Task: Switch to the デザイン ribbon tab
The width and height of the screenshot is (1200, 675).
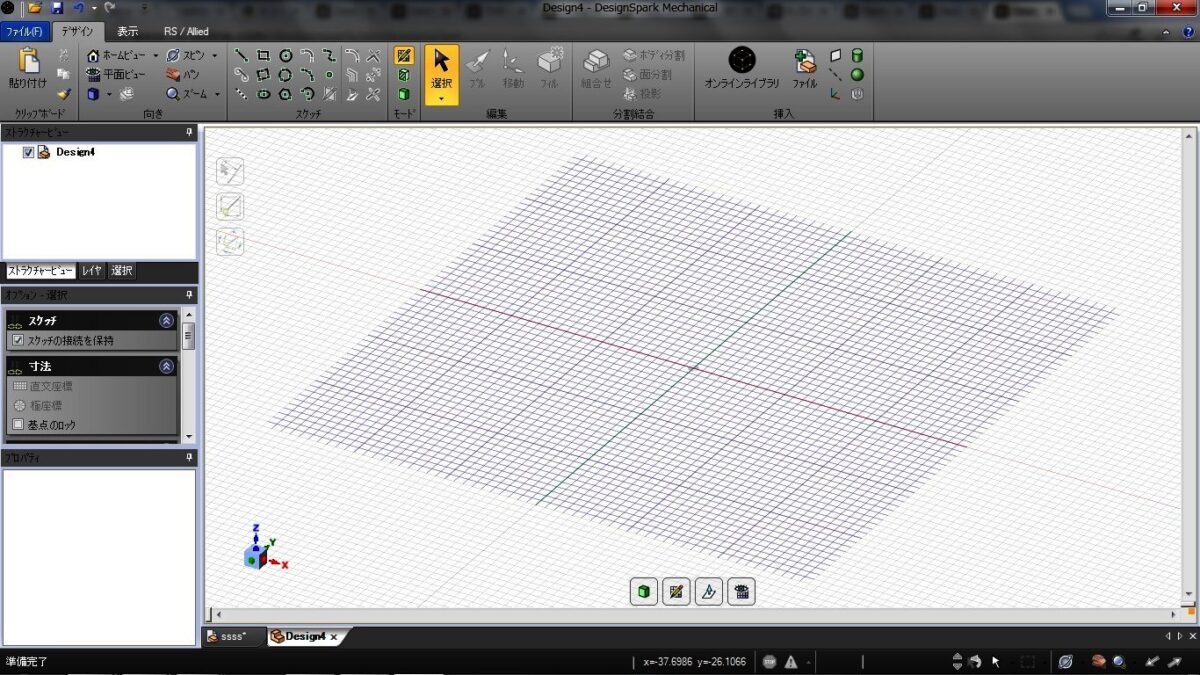Action: tap(76, 31)
